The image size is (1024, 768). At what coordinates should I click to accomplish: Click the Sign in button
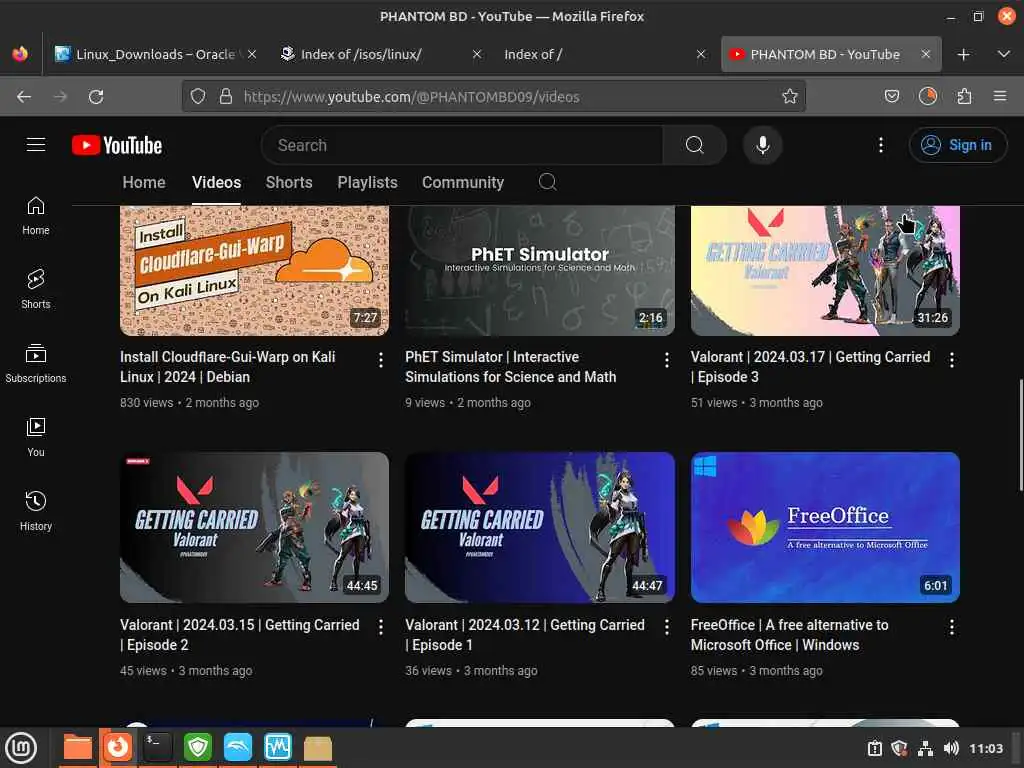pos(957,145)
